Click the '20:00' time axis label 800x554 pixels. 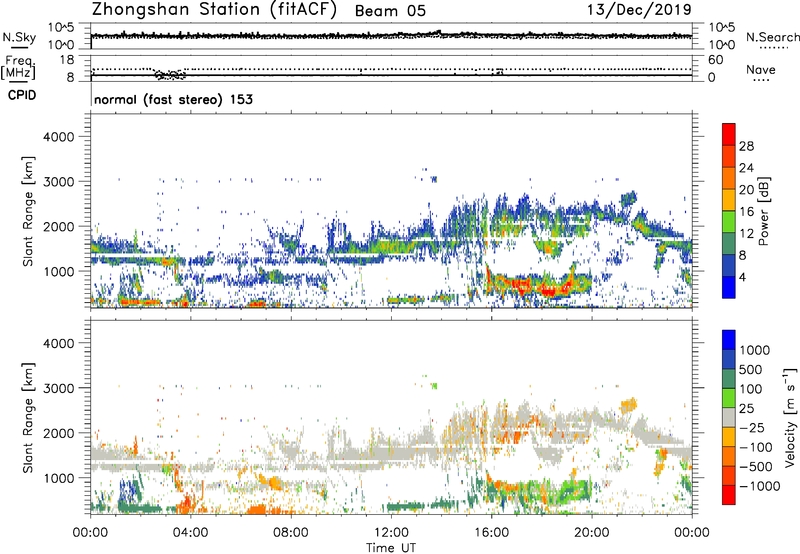pos(592,533)
